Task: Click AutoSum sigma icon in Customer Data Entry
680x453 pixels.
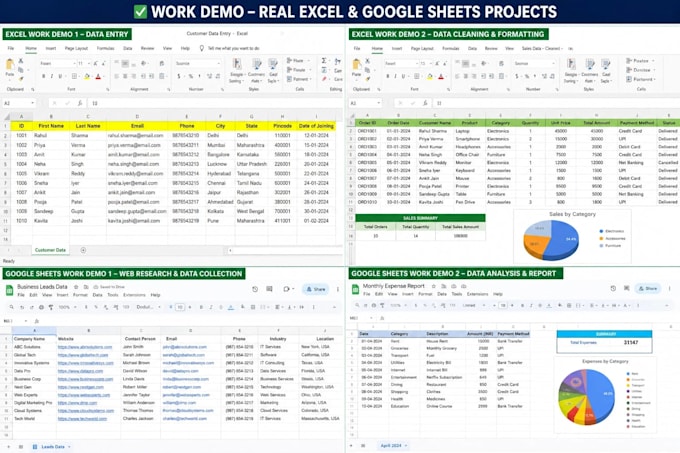Action: pyautogui.click(x=324, y=61)
